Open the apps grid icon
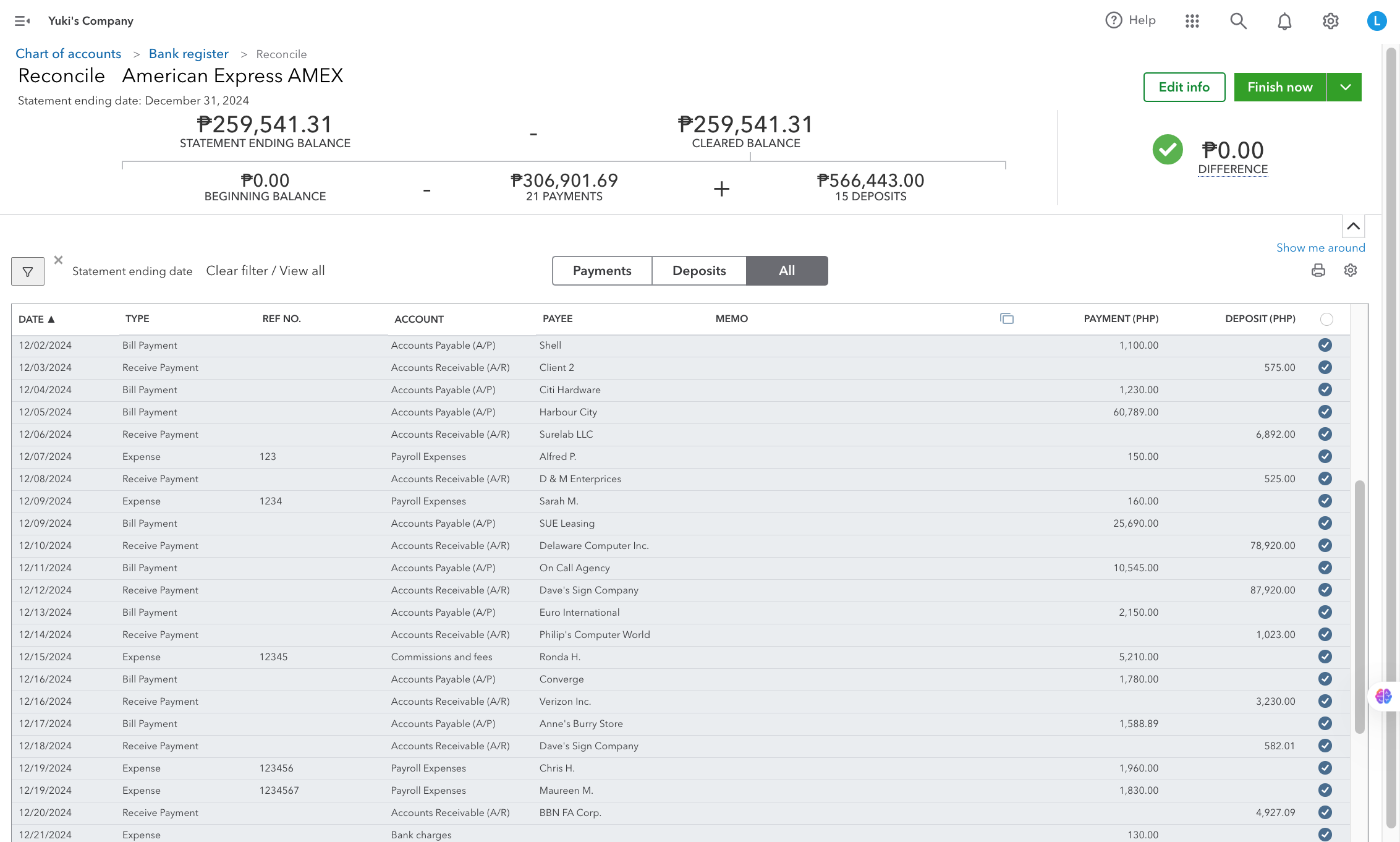Screen dimensions: 1400x842 tap(1192, 21)
